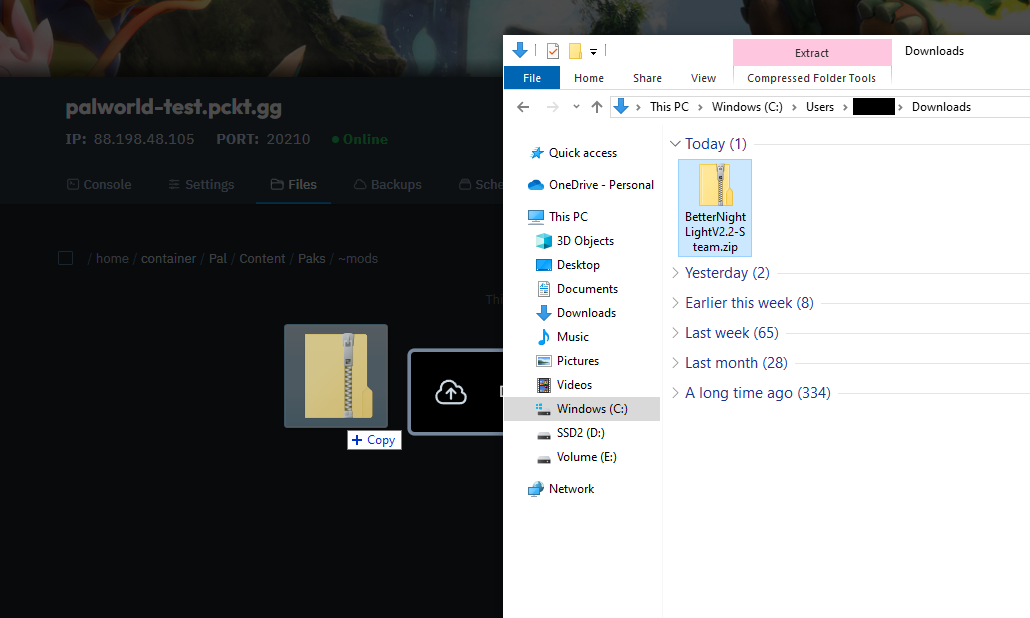Click Pal in the server path breadcrumb
Viewport: 1030px width, 618px height.
tap(217, 259)
